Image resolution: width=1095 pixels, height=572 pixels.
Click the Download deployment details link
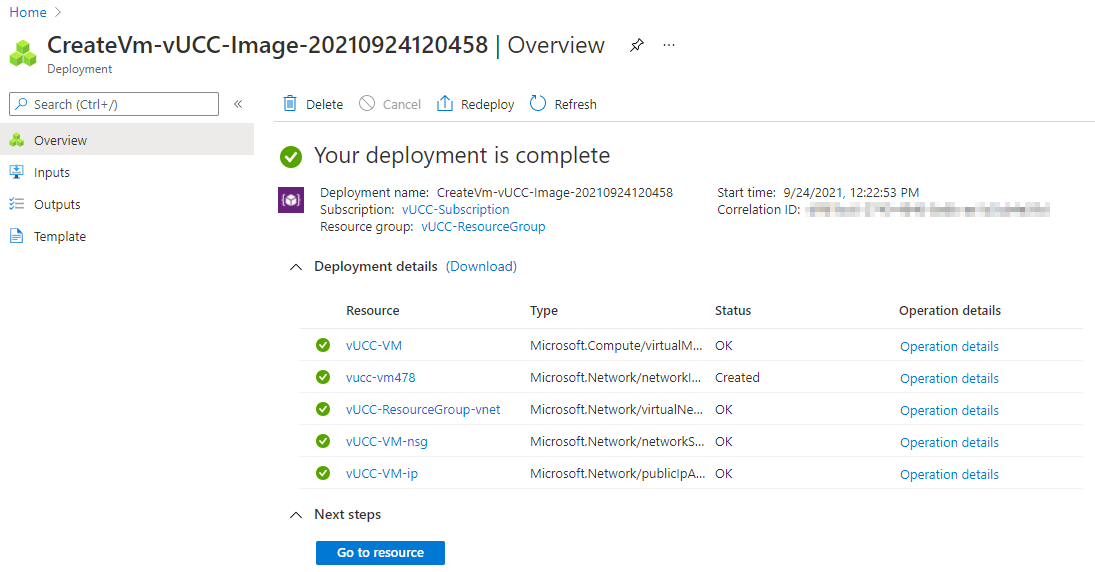click(x=481, y=267)
